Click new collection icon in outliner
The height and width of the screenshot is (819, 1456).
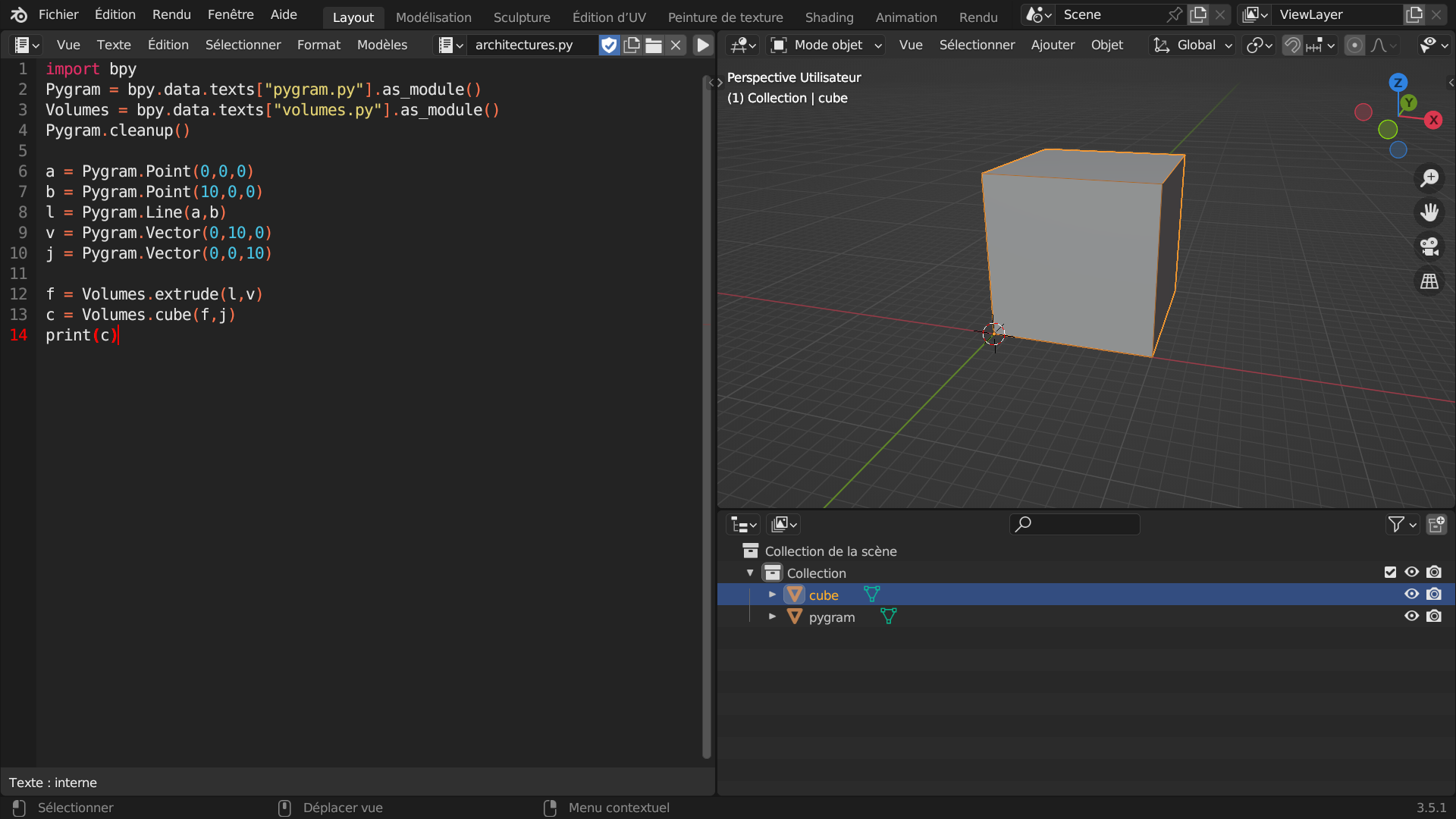1436,524
